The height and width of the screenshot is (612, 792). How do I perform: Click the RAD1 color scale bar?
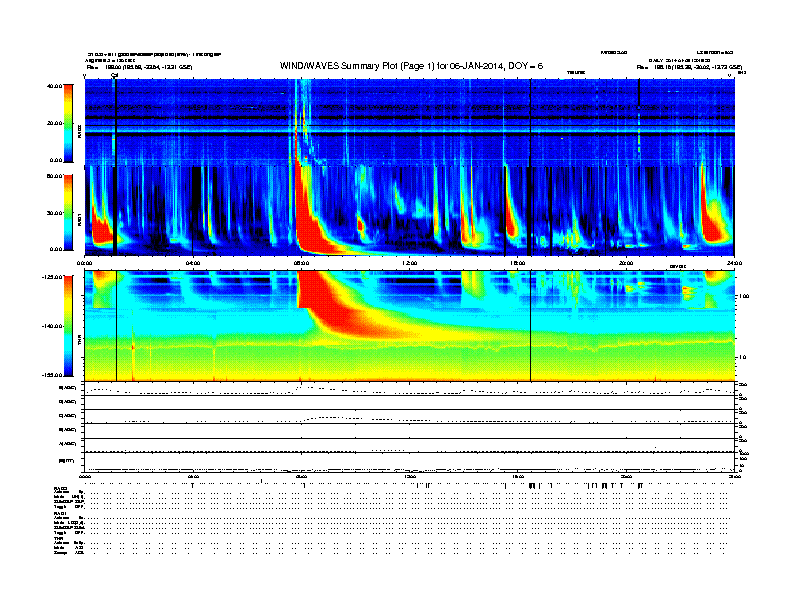point(68,213)
